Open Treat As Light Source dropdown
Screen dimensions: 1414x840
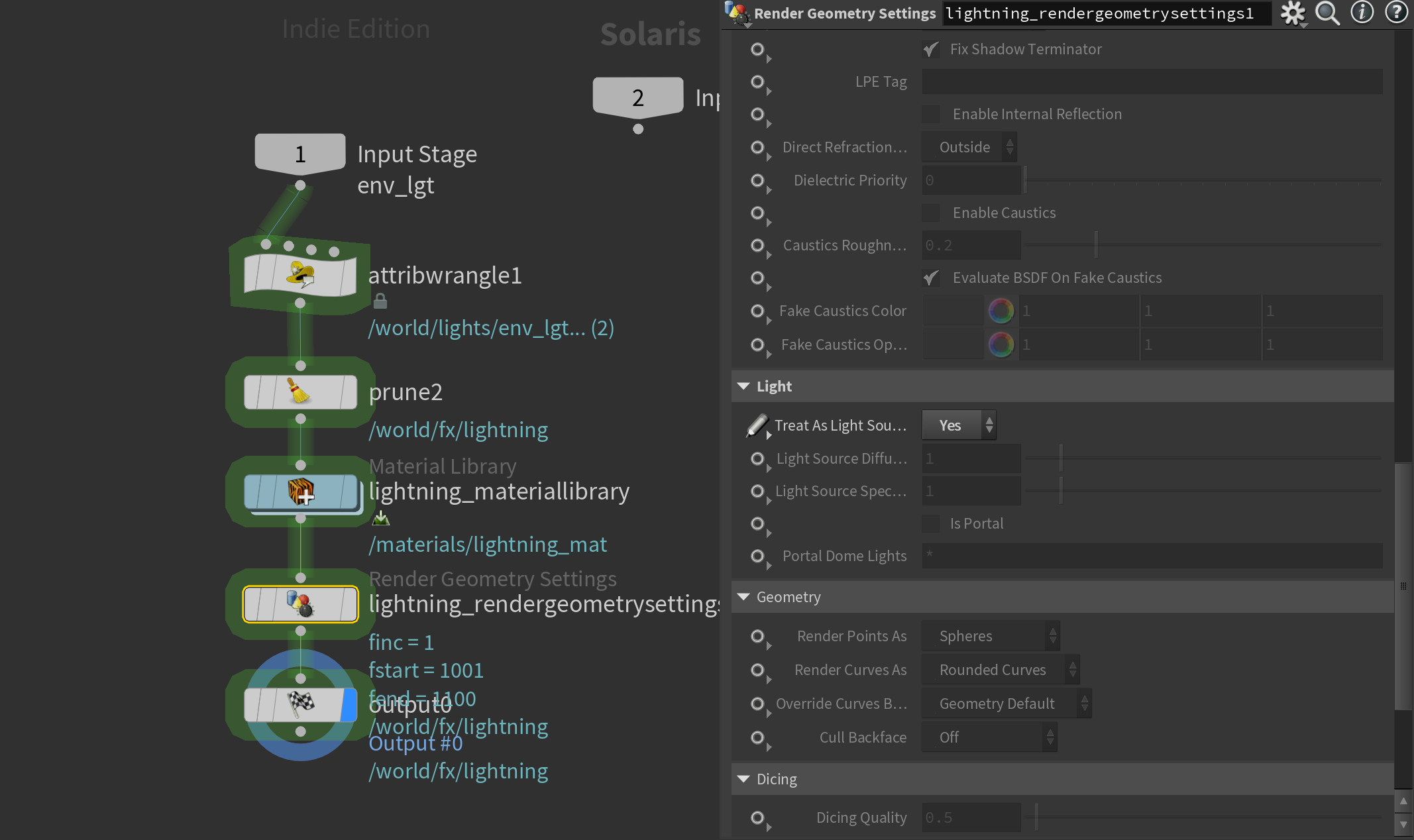[x=958, y=425]
